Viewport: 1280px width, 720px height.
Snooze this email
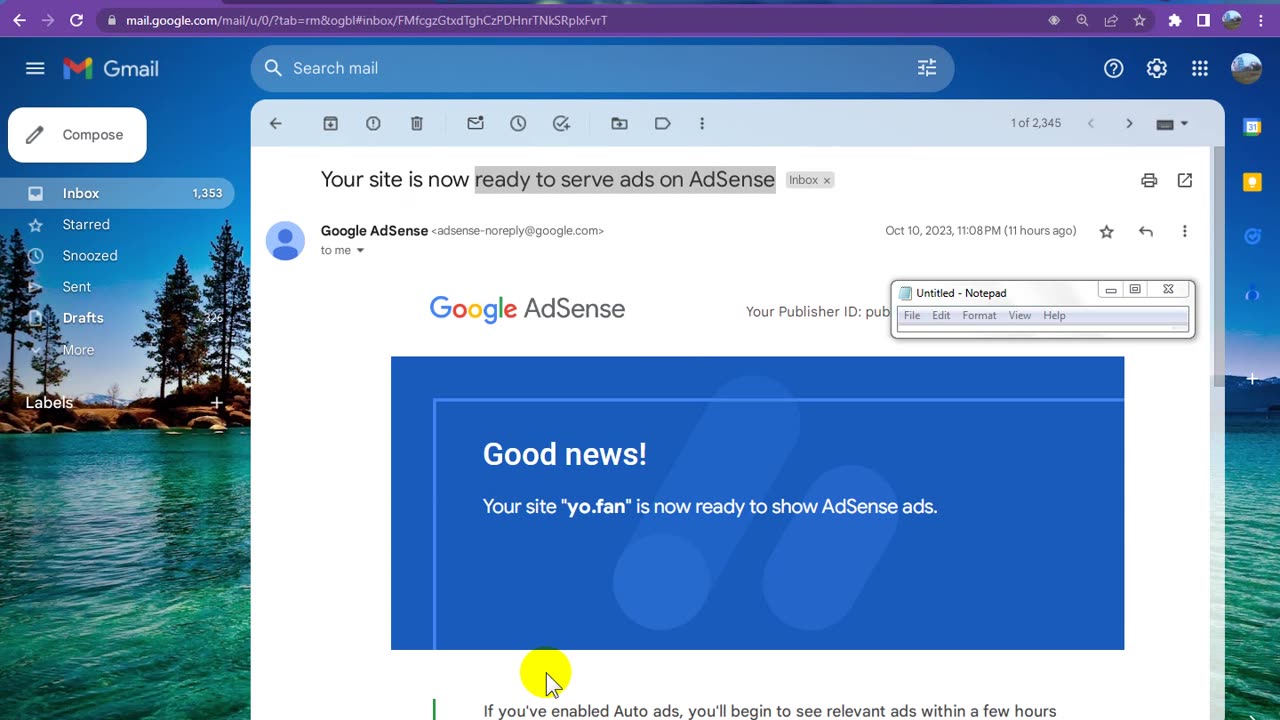518,123
